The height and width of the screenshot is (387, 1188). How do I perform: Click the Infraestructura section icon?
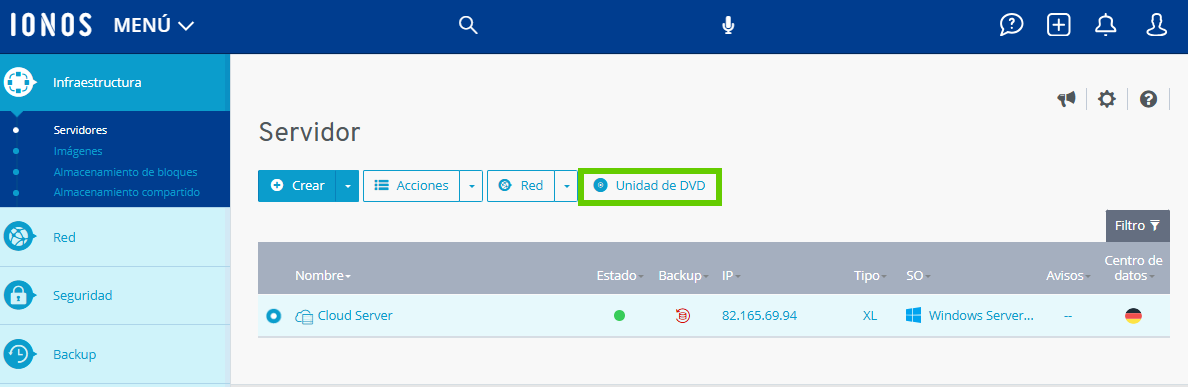(x=20, y=82)
